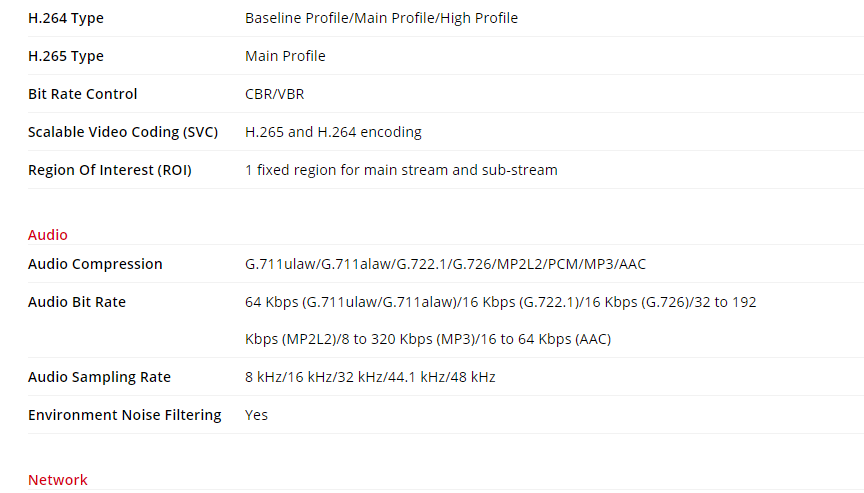Click the red Network section heading
Image resolution: width=864 pixels, height=493 pixels.
(x=58, y=480)
